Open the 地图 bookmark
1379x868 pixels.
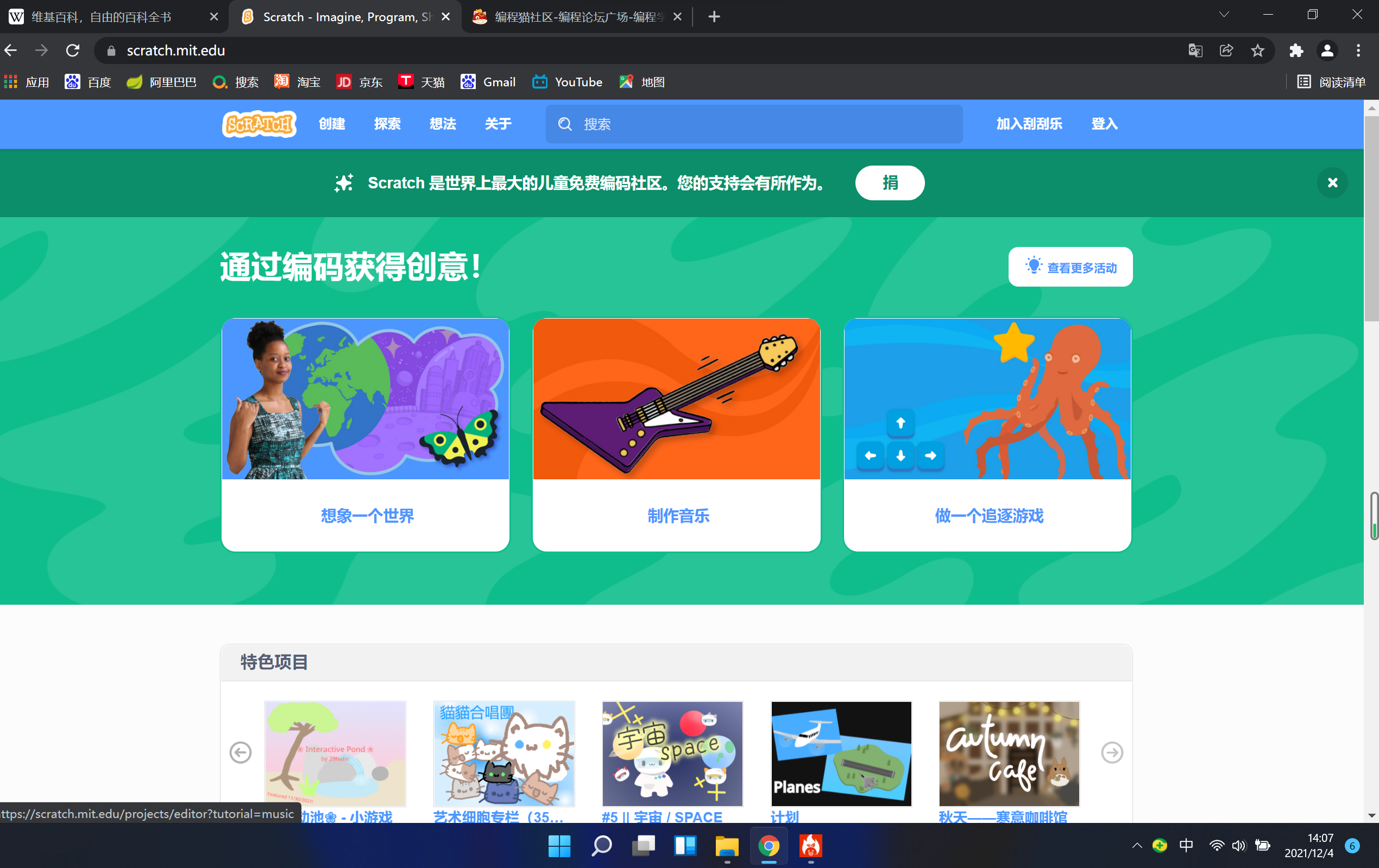(x=641, y=82)
